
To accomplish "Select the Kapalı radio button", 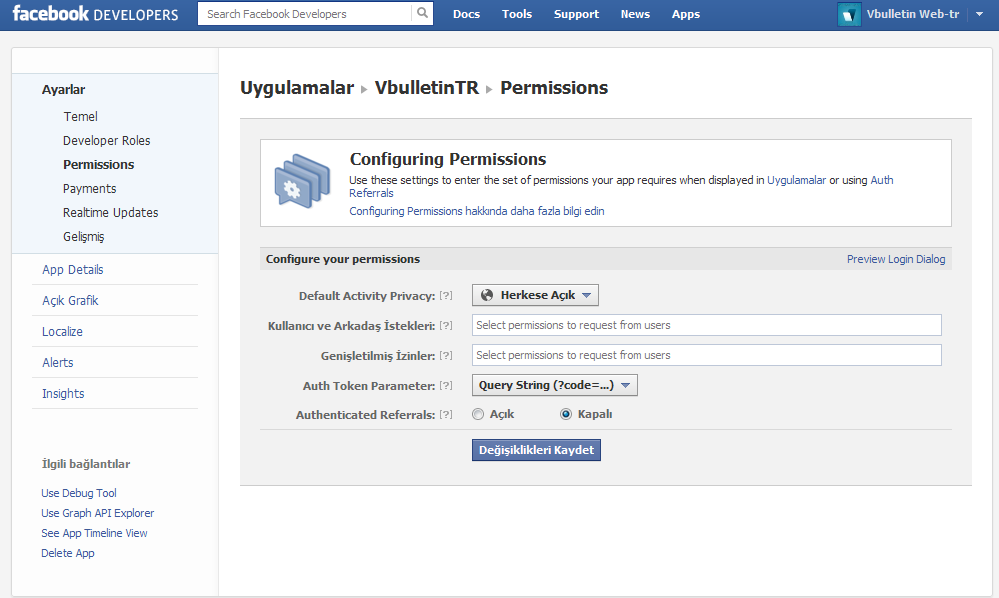I will point(566,414).
